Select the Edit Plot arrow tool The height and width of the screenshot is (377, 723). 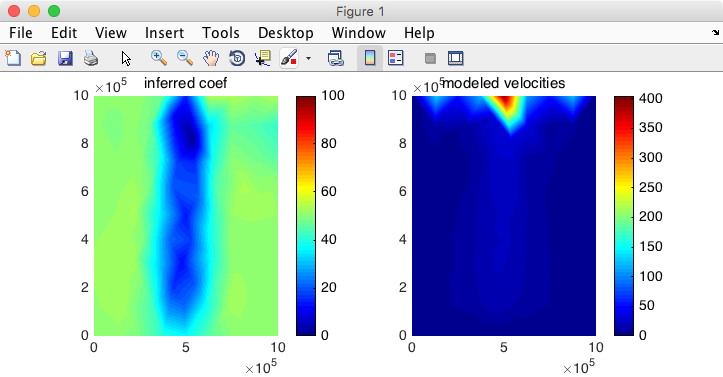126,58
